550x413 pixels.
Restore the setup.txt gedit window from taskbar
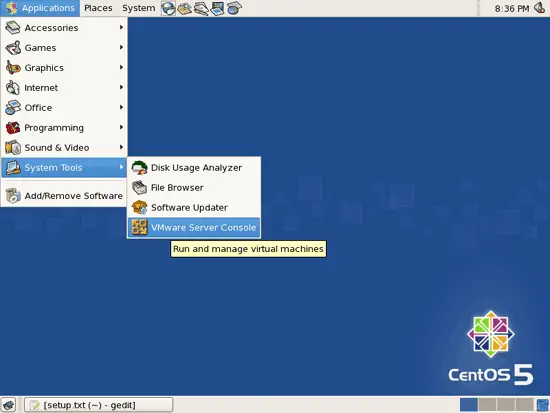tap(99, 405)
